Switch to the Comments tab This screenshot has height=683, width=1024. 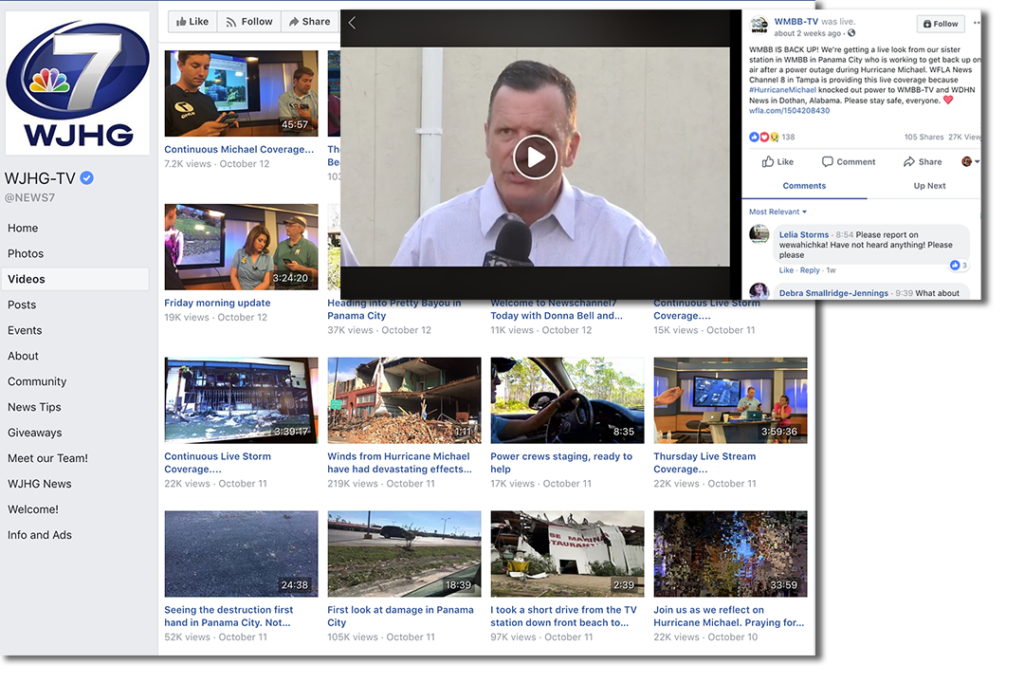coord(804,186)
